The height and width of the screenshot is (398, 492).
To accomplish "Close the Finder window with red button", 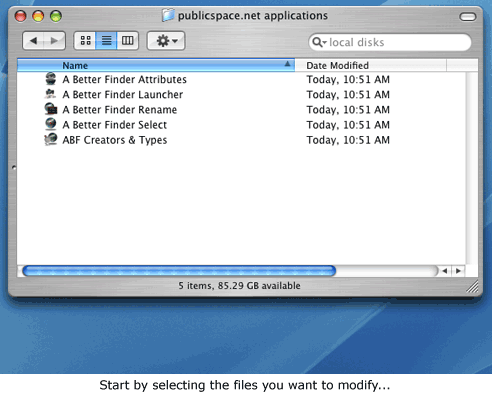I will (x=21, y=16).
